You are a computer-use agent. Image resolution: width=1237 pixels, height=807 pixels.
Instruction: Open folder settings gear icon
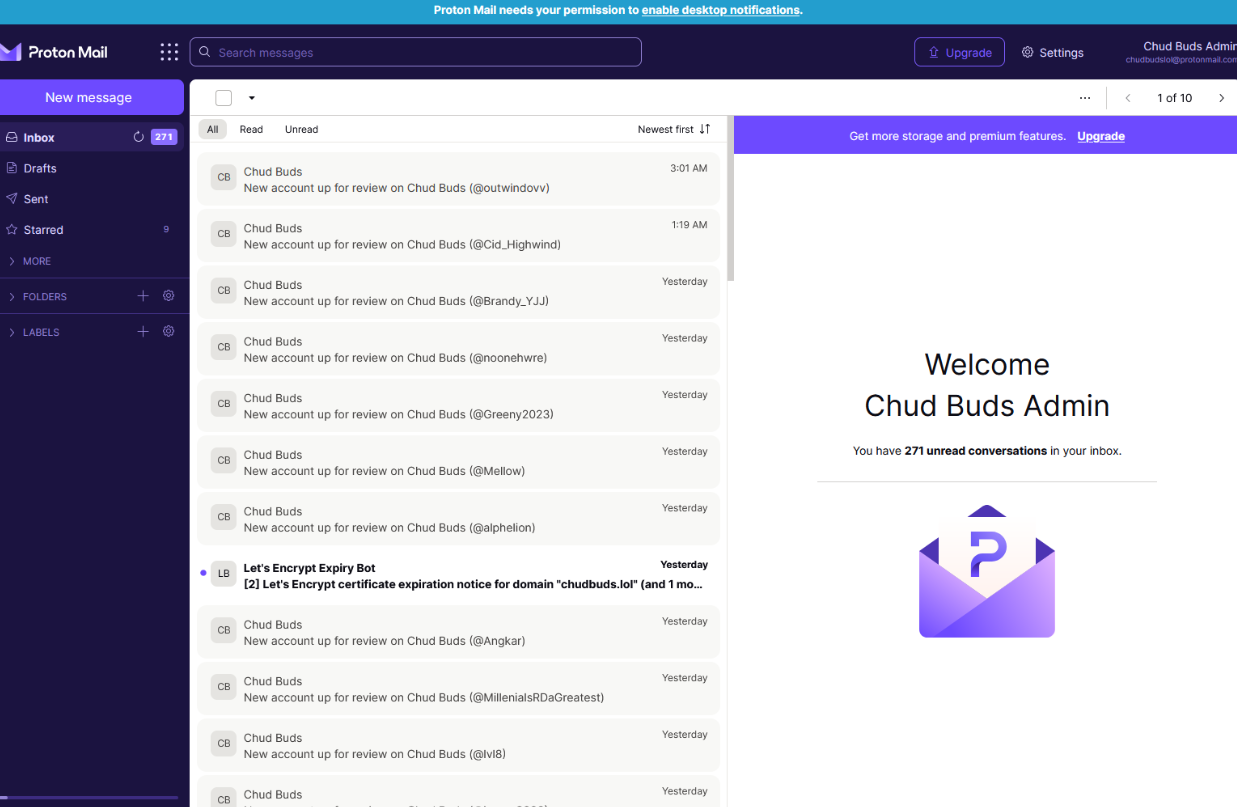coord(169,296)
